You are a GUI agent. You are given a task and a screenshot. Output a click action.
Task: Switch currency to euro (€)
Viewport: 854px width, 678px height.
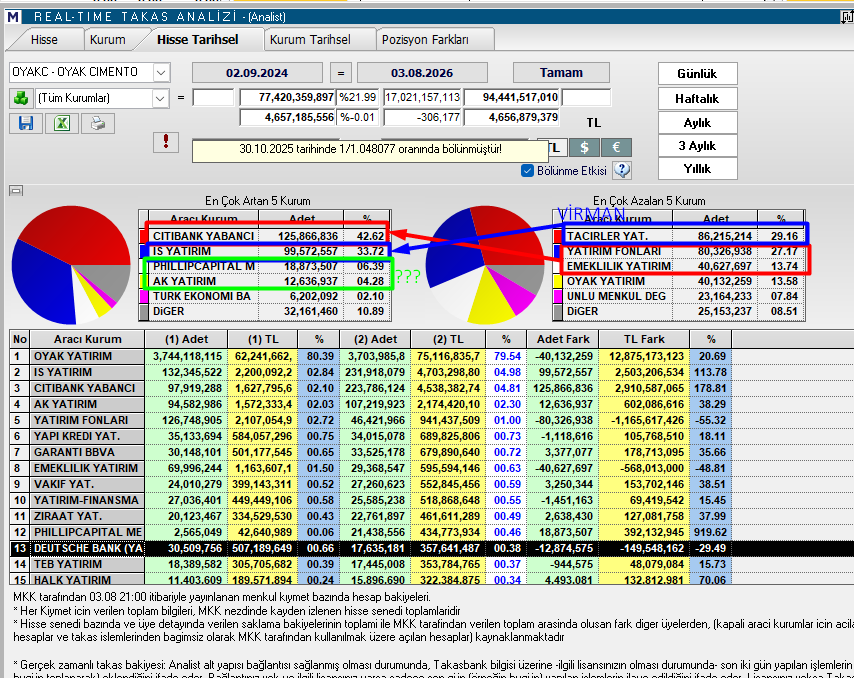click(617, 147)
